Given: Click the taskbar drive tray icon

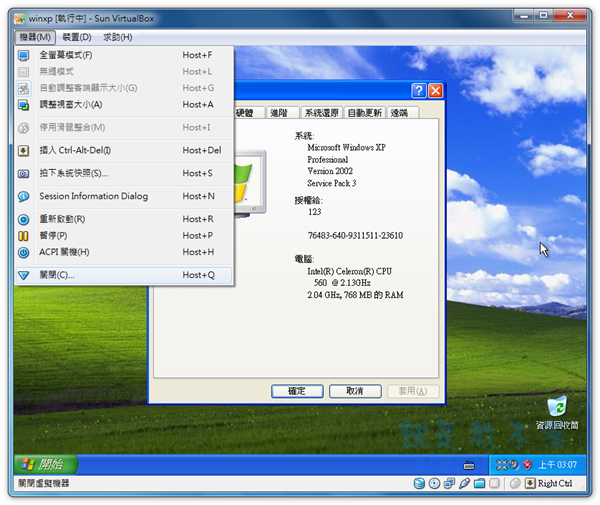Looking at the screenshot, I should click(469, 466).
